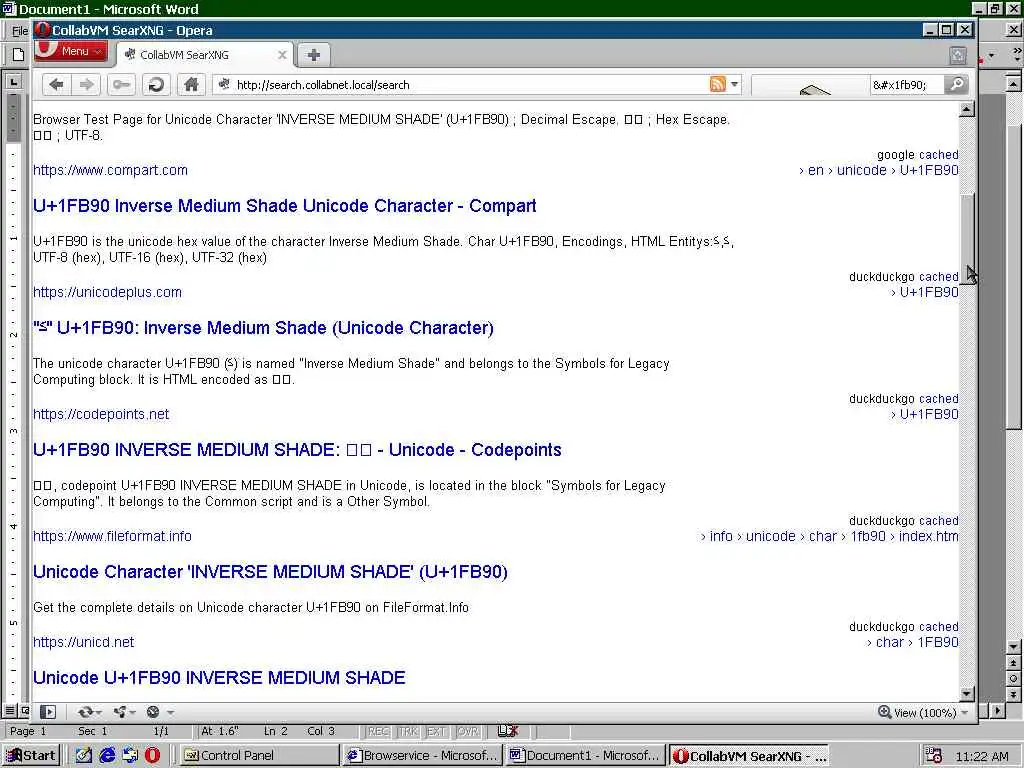Open the Windows Start menu

pyautogui.click(x=31, y=755)
